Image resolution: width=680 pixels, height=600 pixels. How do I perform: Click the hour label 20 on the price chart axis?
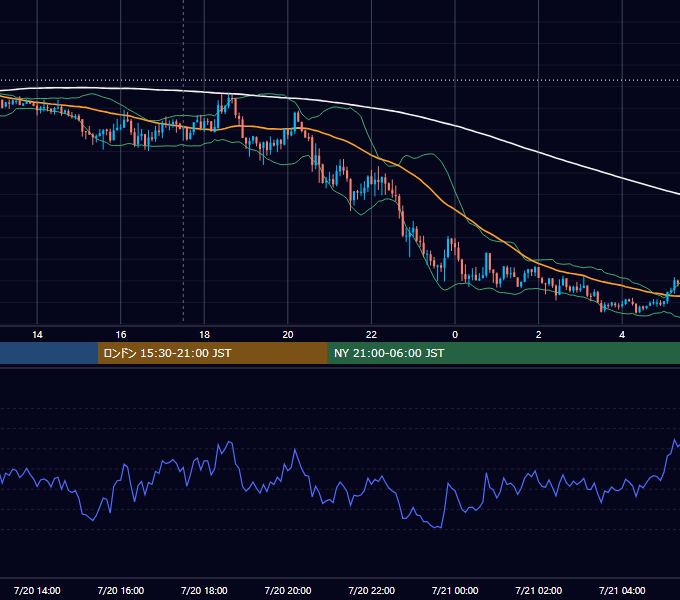point(288,335)
